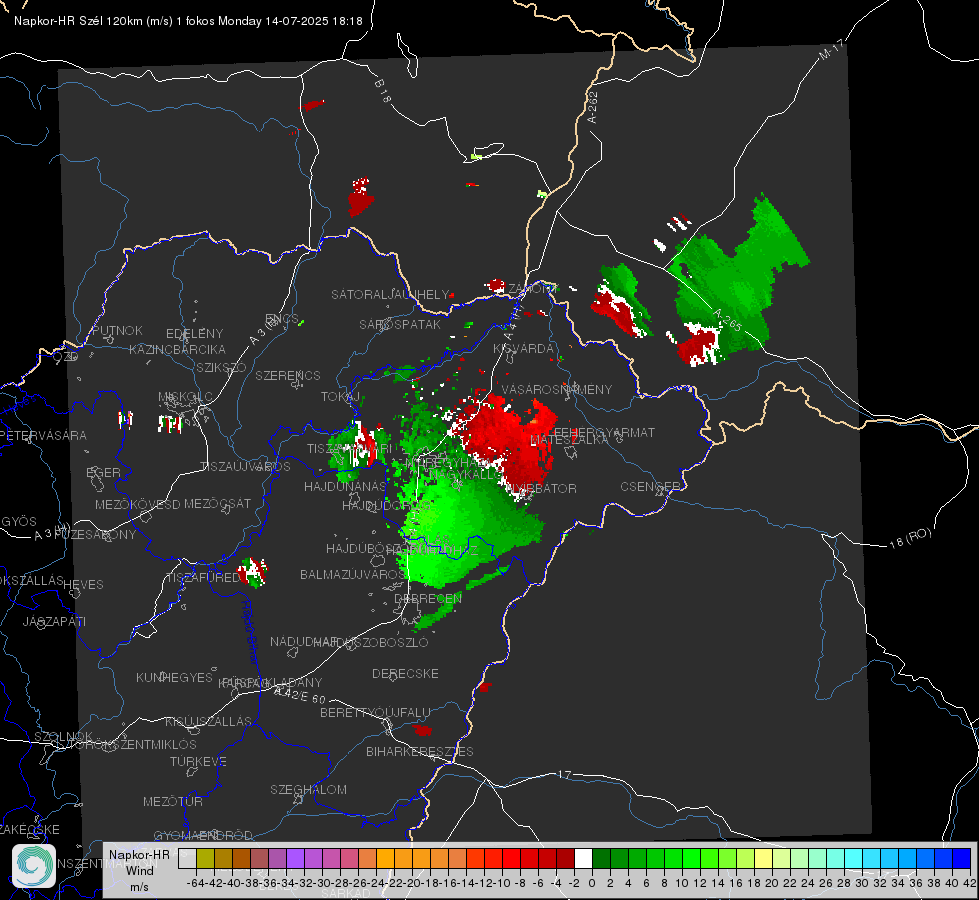Click the teal swirl logo icon
Screen dimensions: 979x900
[33, 866]
